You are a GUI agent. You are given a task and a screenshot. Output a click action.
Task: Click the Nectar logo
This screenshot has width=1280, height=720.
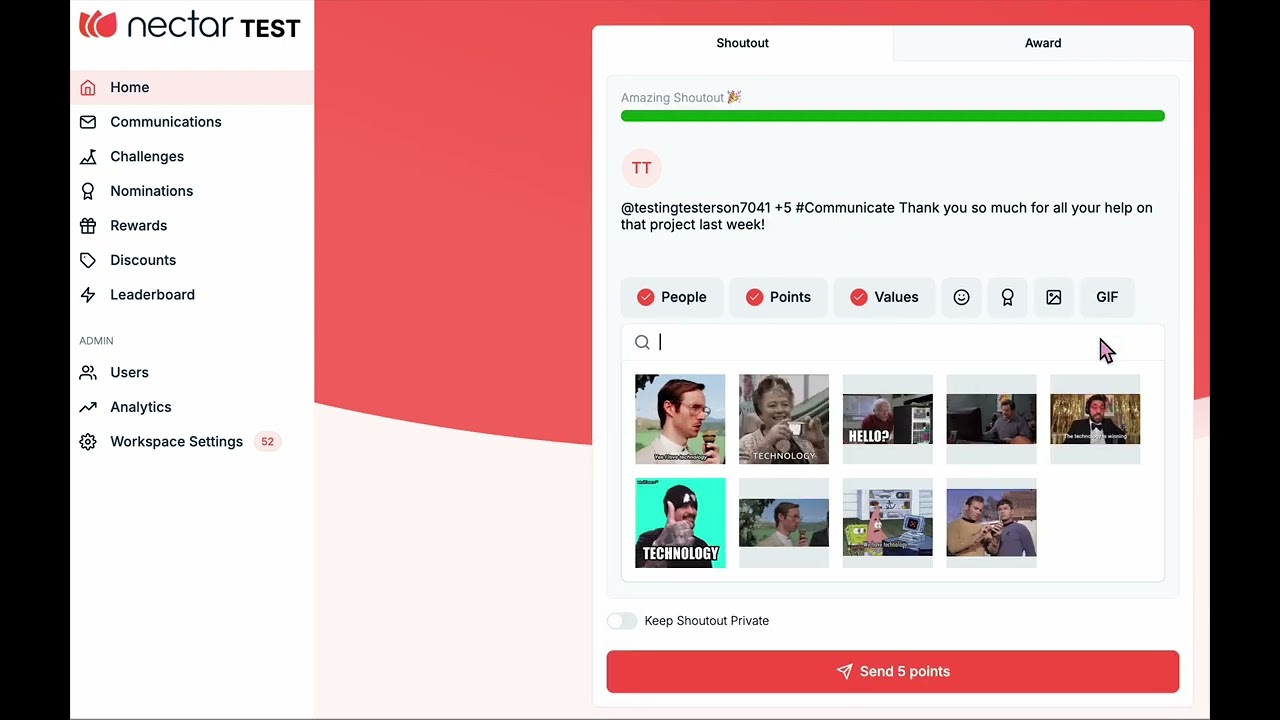coord(190,25)
